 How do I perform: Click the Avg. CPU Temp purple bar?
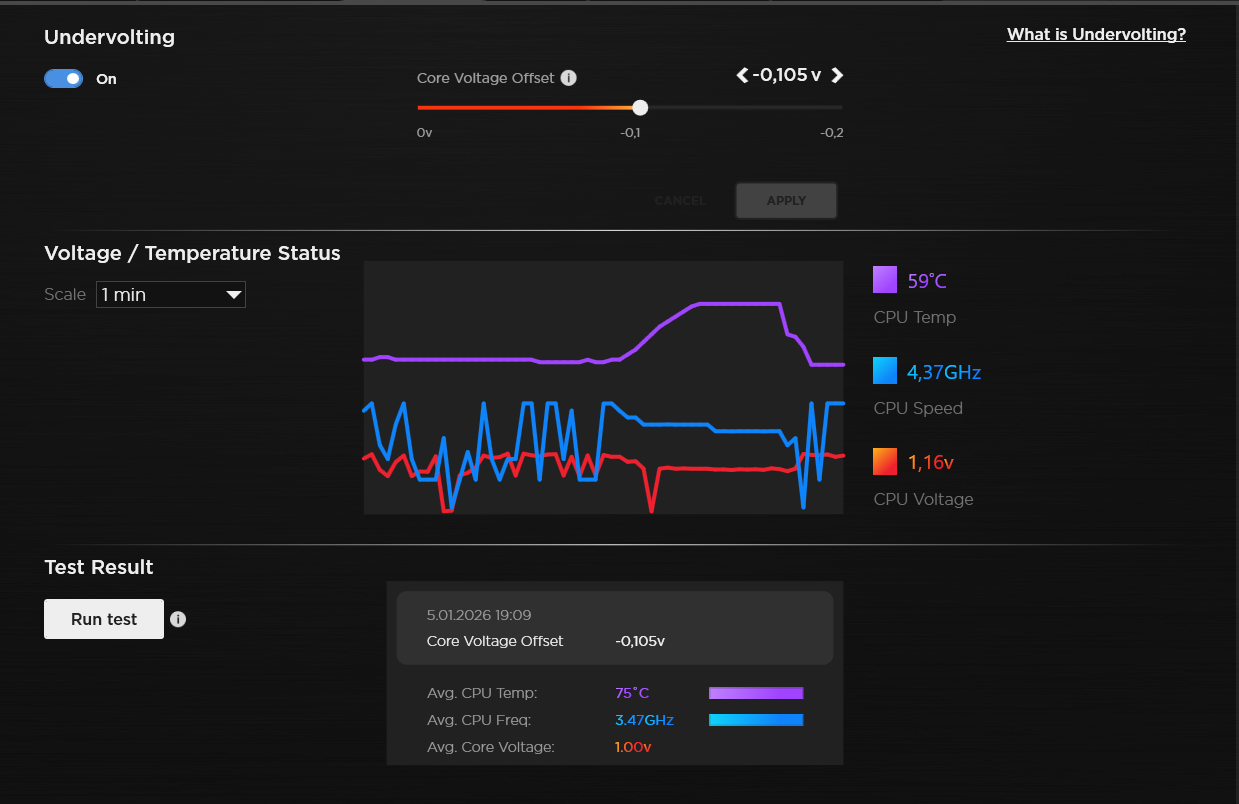point(756,693)
